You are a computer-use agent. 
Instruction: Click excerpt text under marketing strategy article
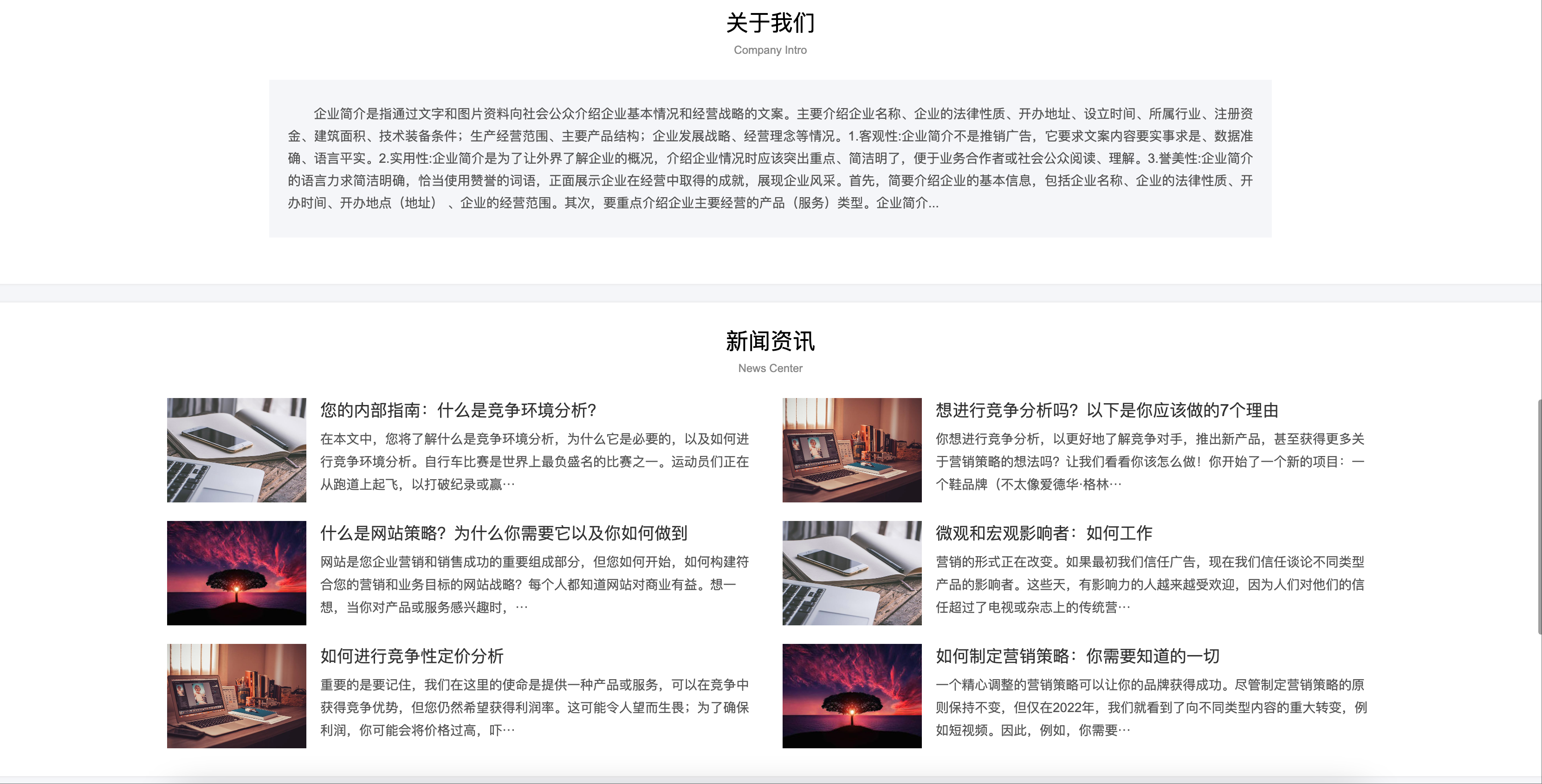pyautogui.click(x=1151, y=707)
